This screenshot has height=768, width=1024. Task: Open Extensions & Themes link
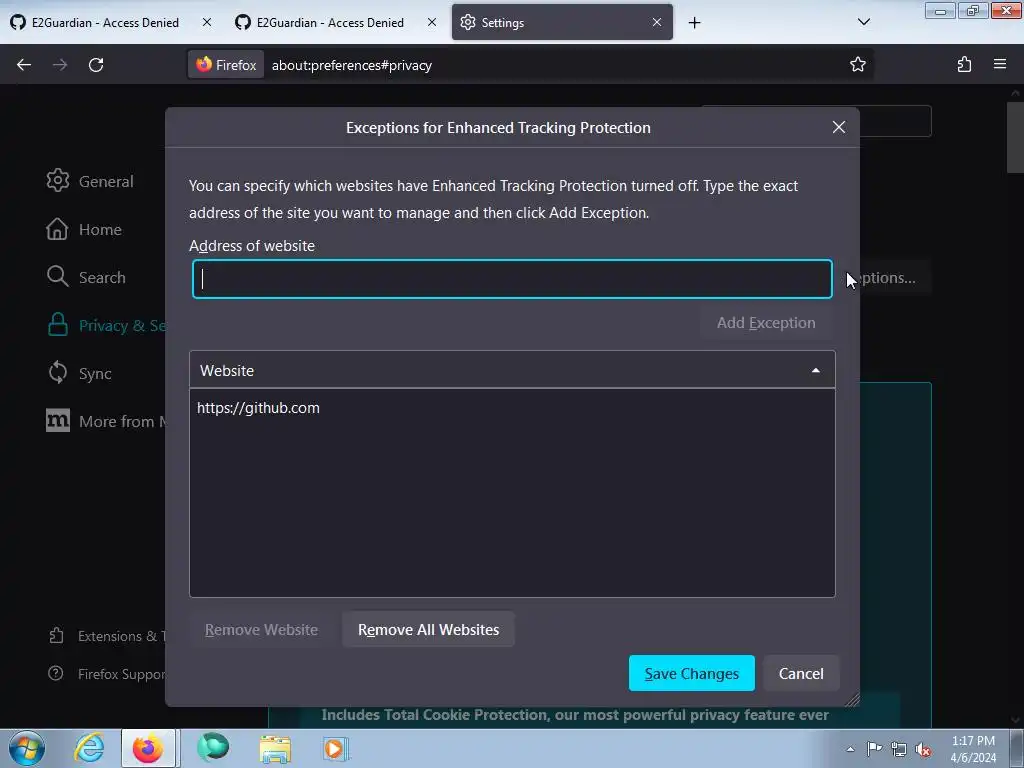[x=107, y=636]
